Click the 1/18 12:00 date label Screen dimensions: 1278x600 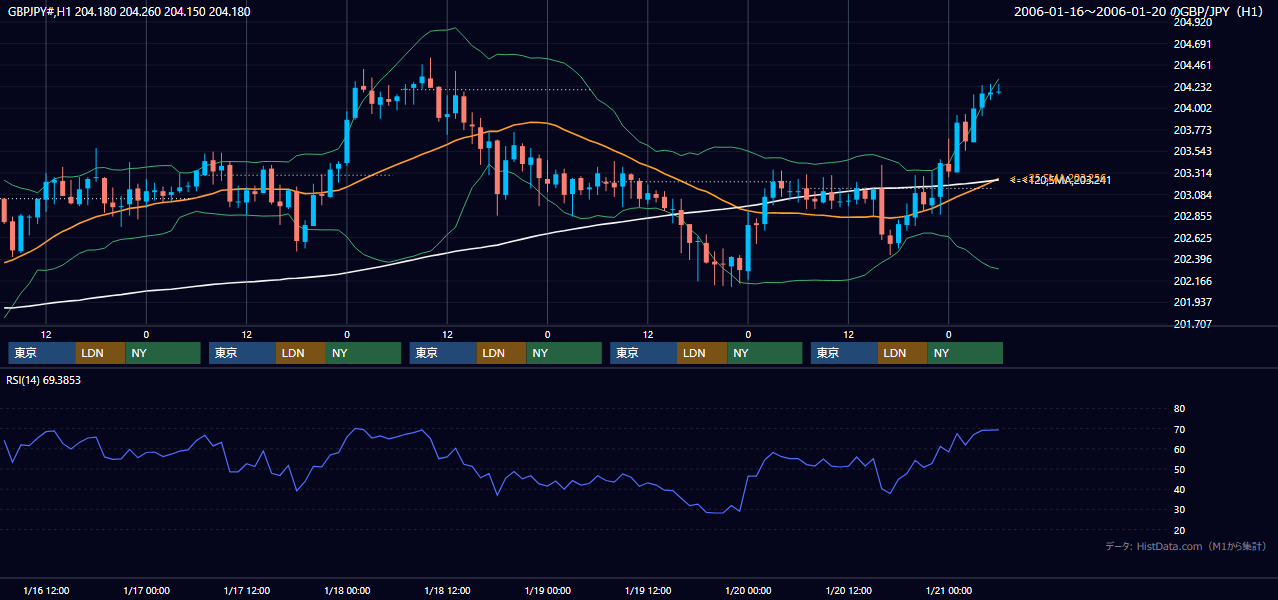pos(448,591)
